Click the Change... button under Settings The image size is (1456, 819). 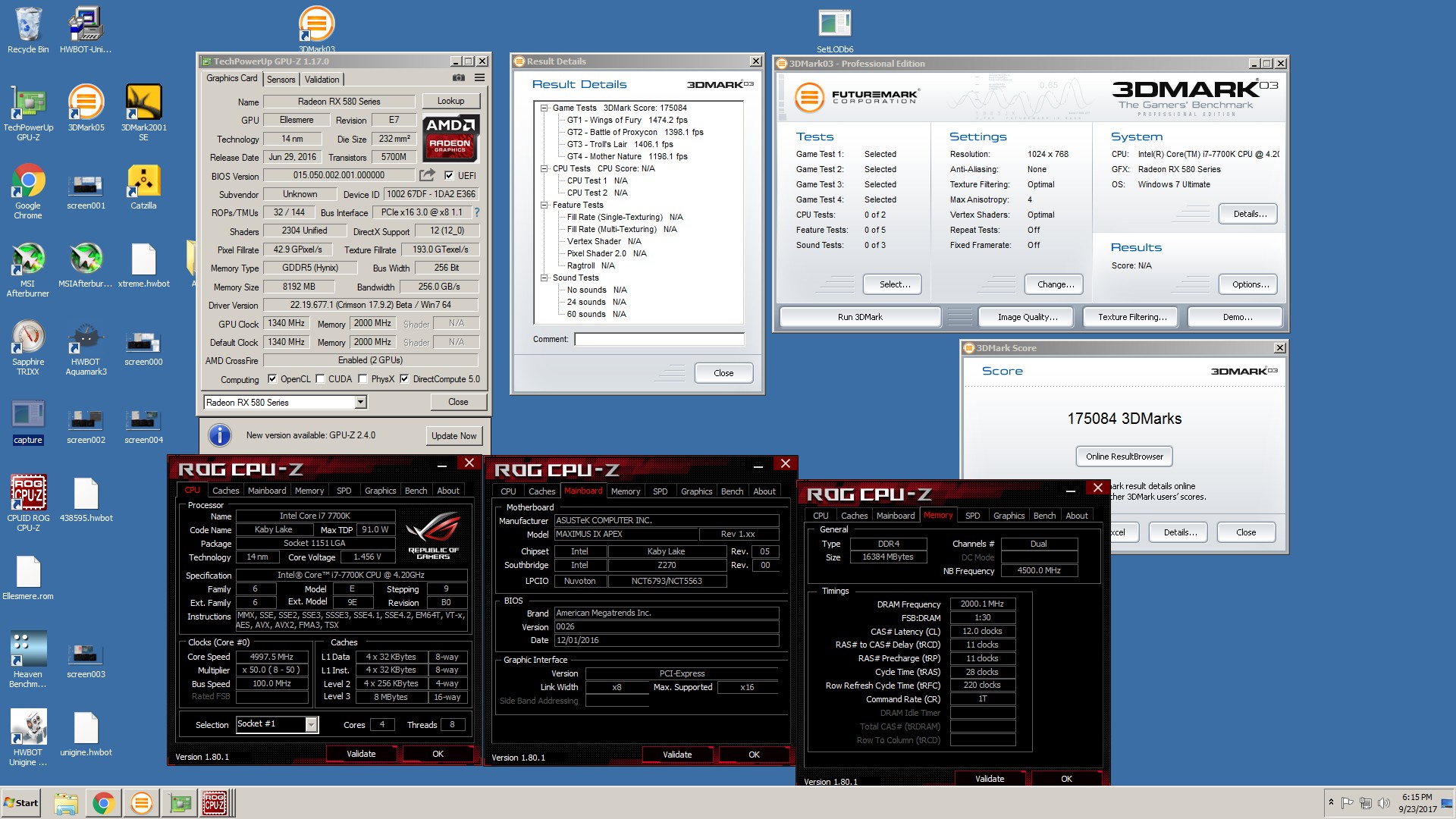[1056, 284]
